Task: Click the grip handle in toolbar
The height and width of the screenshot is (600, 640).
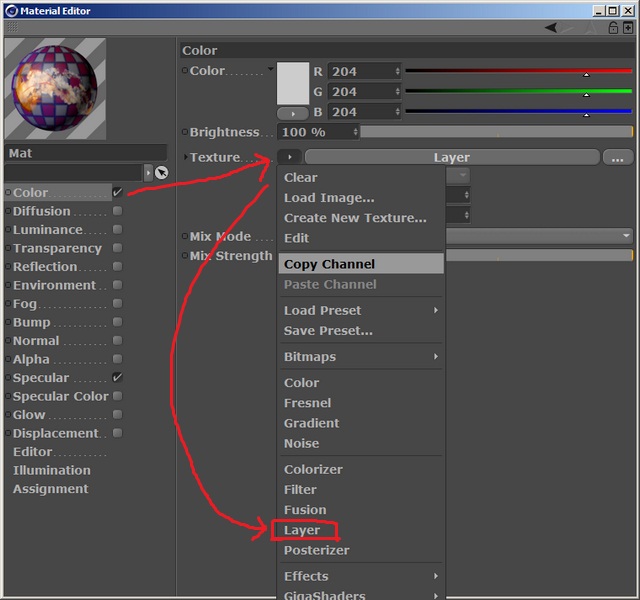Action: 13,27
